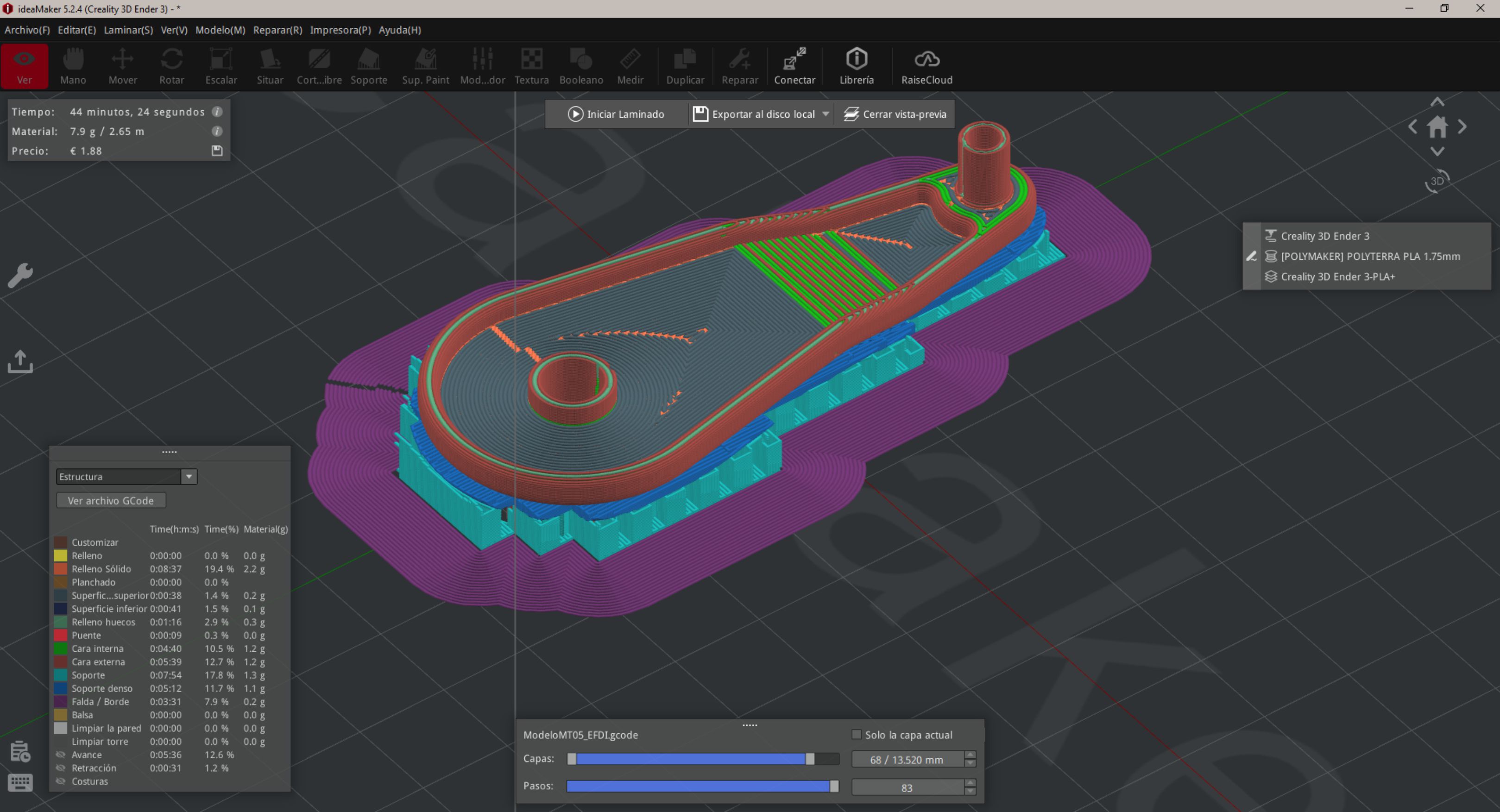Enable the Solo la capa actual checkbox

tap(856, 735)
